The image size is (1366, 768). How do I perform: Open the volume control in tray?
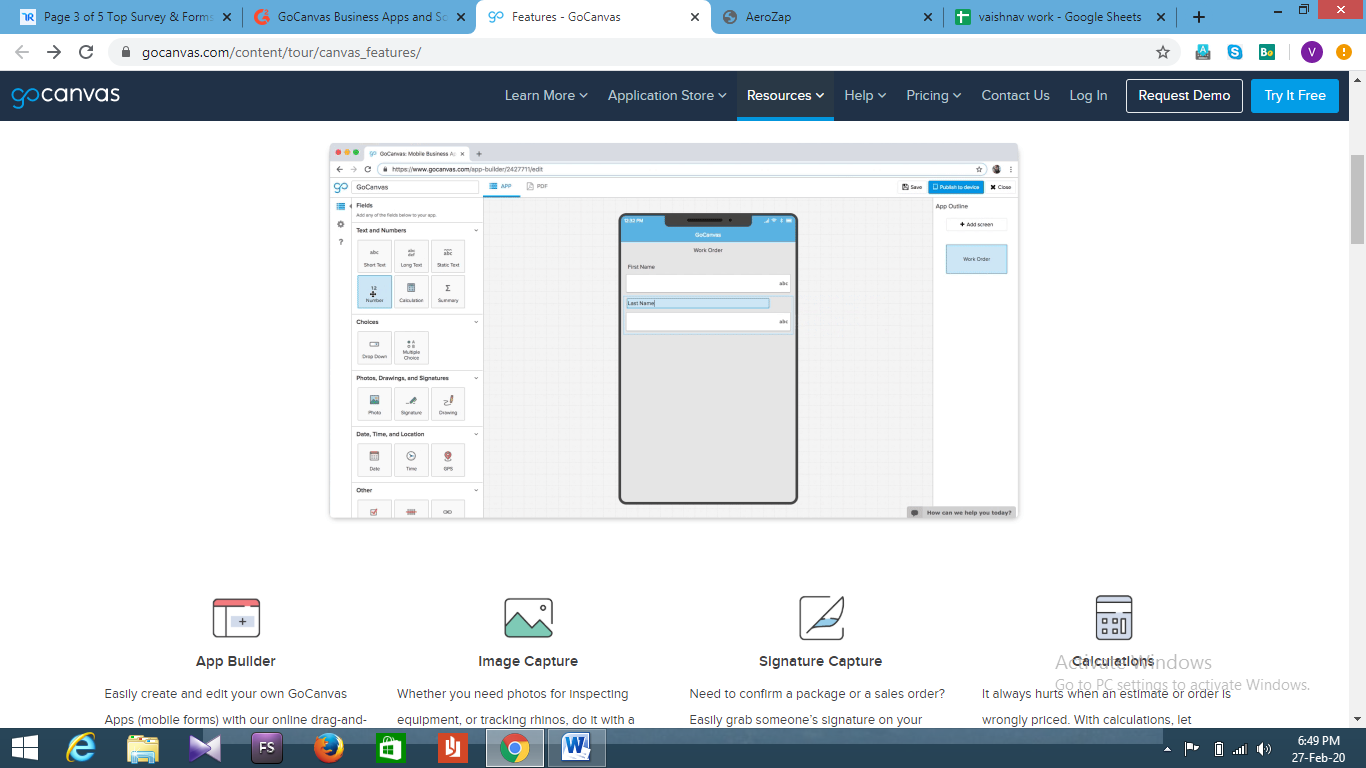coord(1264,749)
